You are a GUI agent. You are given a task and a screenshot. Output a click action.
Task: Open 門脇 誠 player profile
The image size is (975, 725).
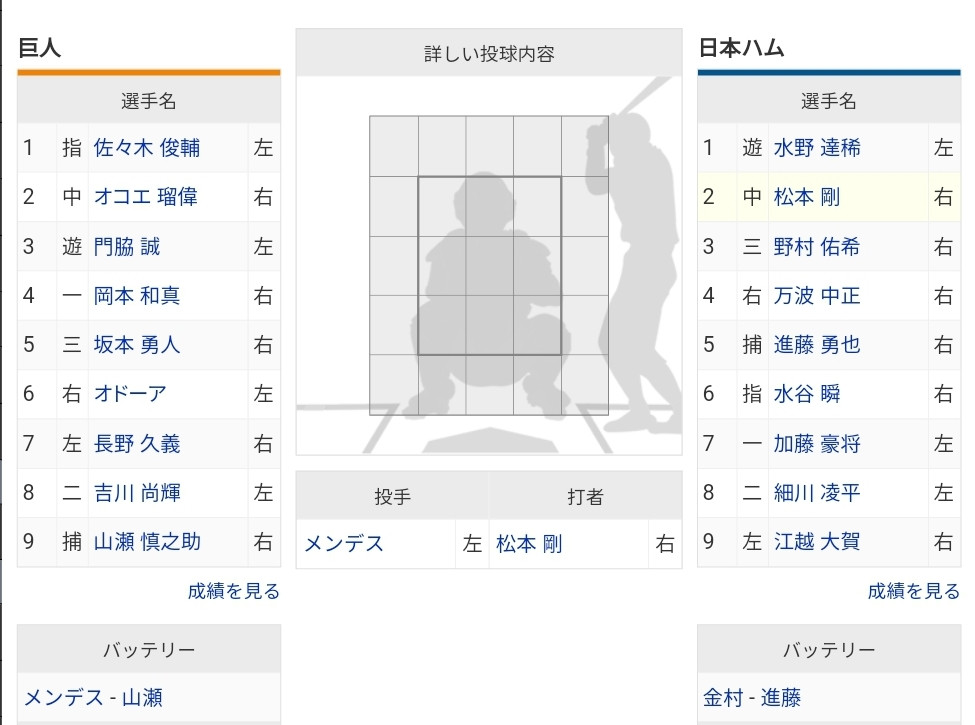coord(127,247)
